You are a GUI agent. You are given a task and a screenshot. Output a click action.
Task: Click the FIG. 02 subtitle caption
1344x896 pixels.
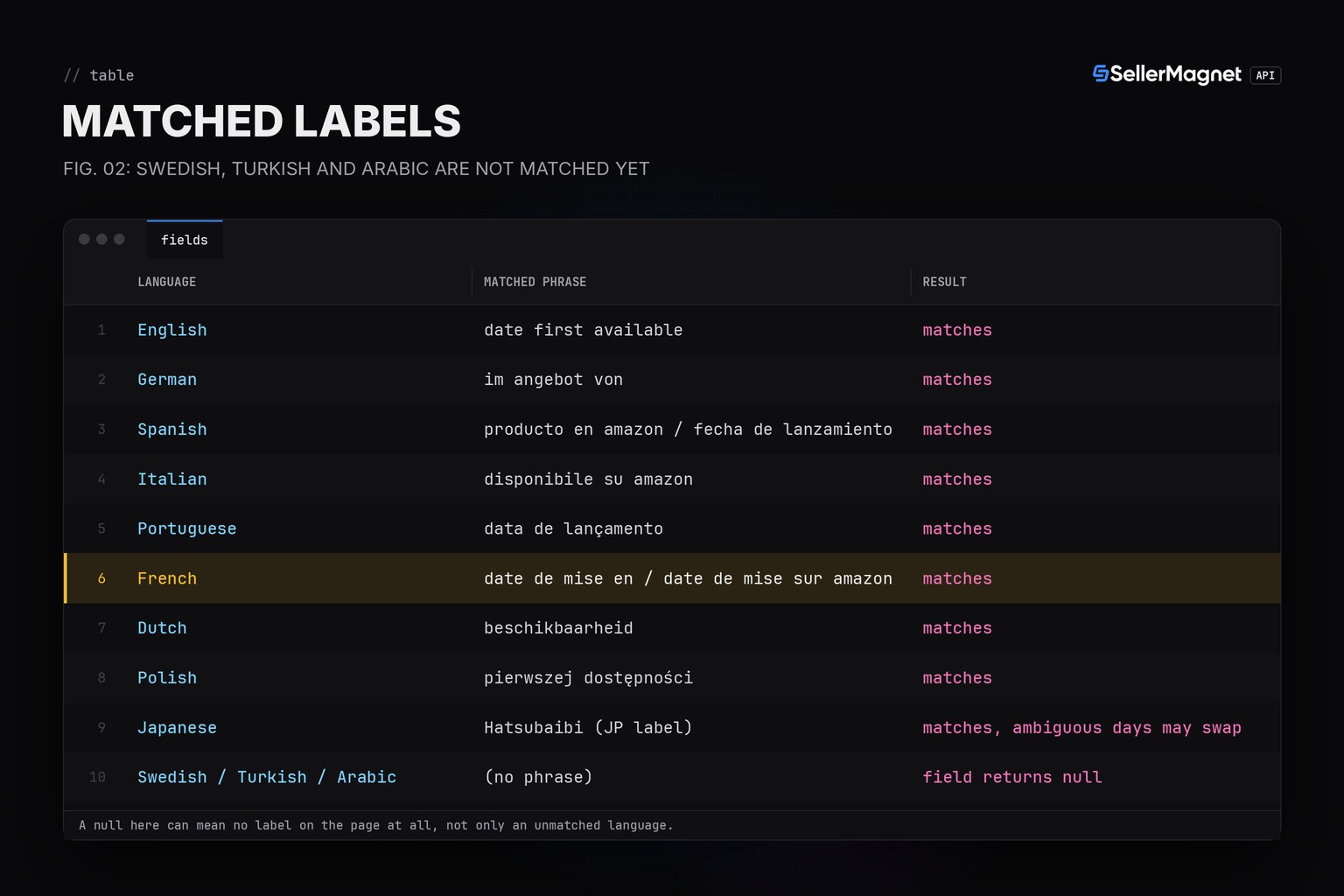click(356, 169)
